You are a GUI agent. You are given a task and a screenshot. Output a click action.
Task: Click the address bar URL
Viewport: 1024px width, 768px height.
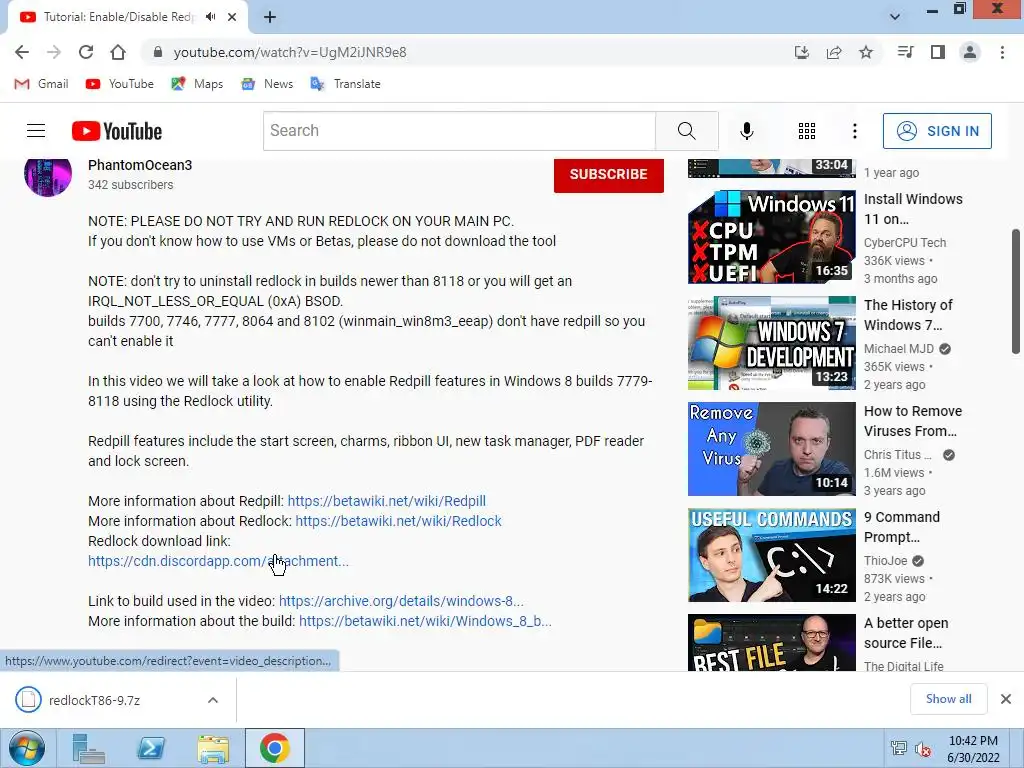290,52
